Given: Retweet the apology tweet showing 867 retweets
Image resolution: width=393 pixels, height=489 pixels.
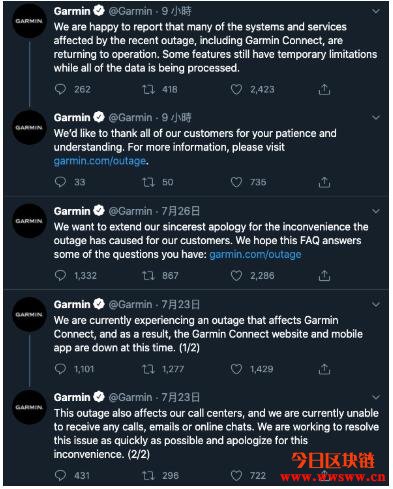Looking at the screenshot, I should [148, 276].
